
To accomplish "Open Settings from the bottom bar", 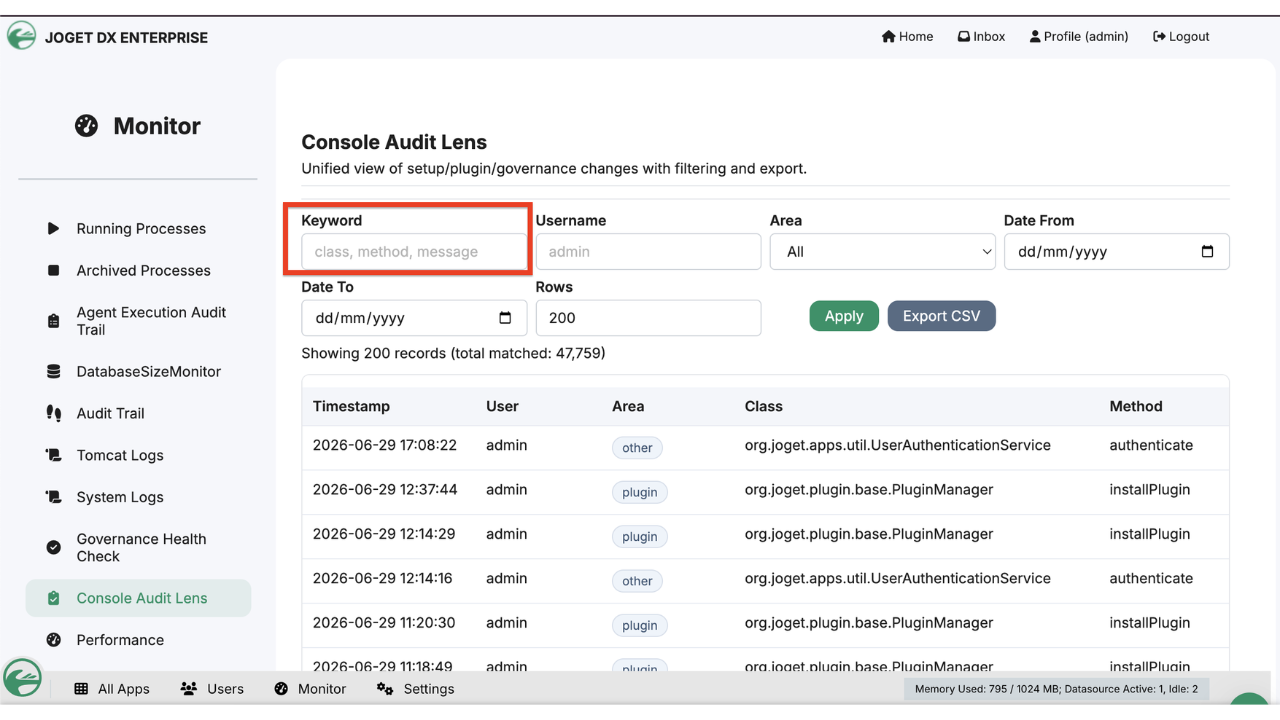I will point(415,689).
